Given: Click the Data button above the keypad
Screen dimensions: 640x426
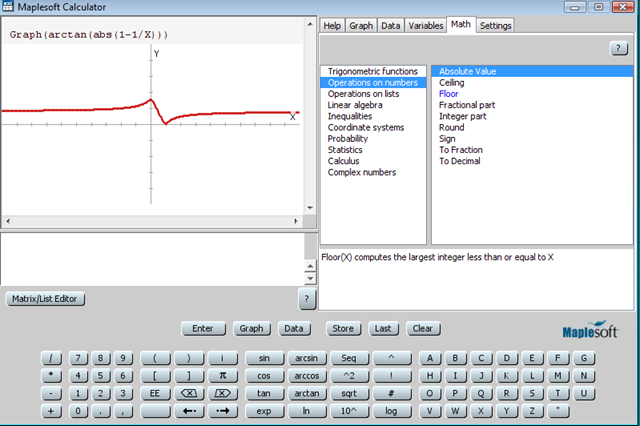Looking at the screenshot, I should pos(294,328).
